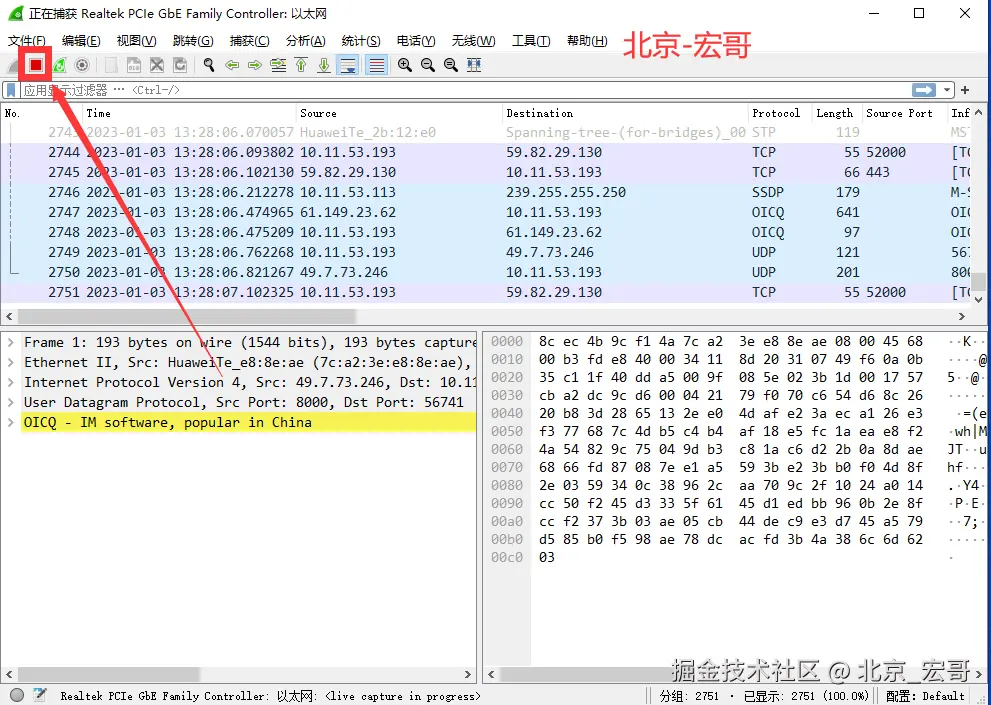This screenshot has width=991, height=705.
Task: Select hex offset 0040 row
Action: [x=736, y=414]
